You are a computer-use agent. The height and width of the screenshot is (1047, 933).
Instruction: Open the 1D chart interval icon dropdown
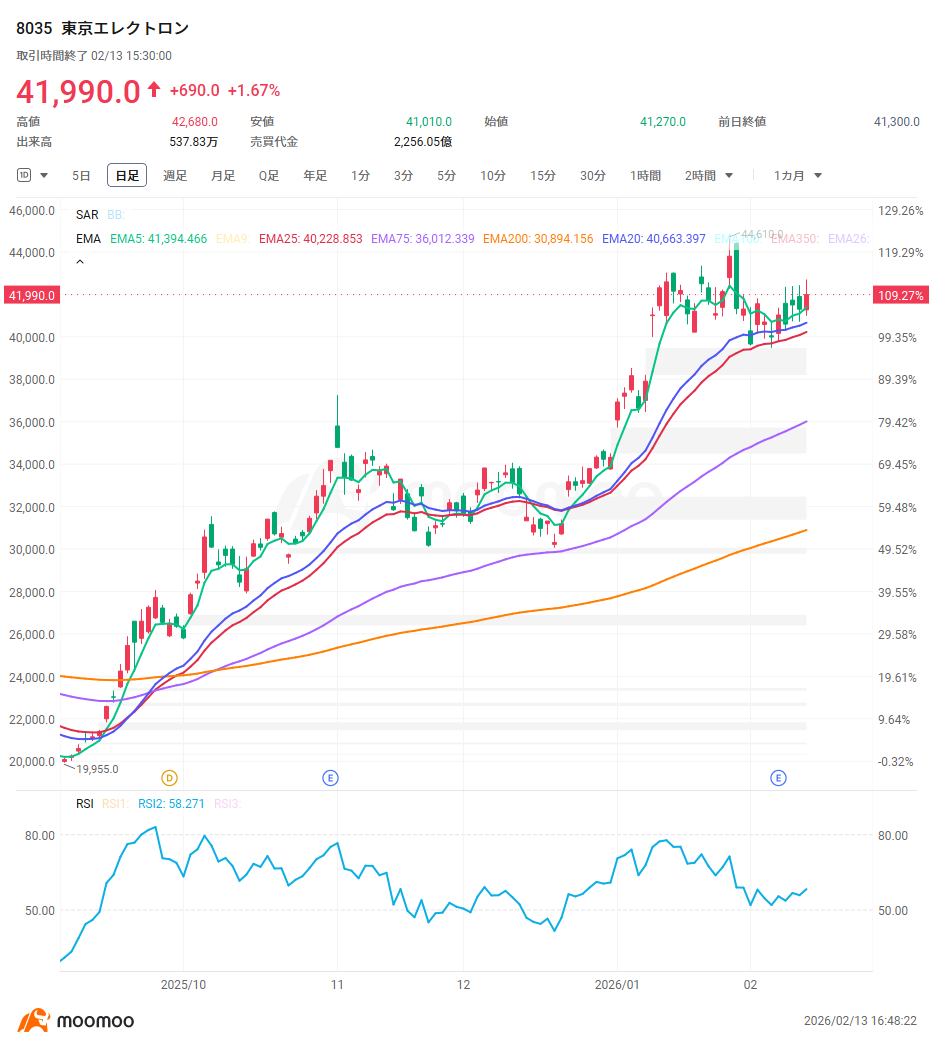32,176
